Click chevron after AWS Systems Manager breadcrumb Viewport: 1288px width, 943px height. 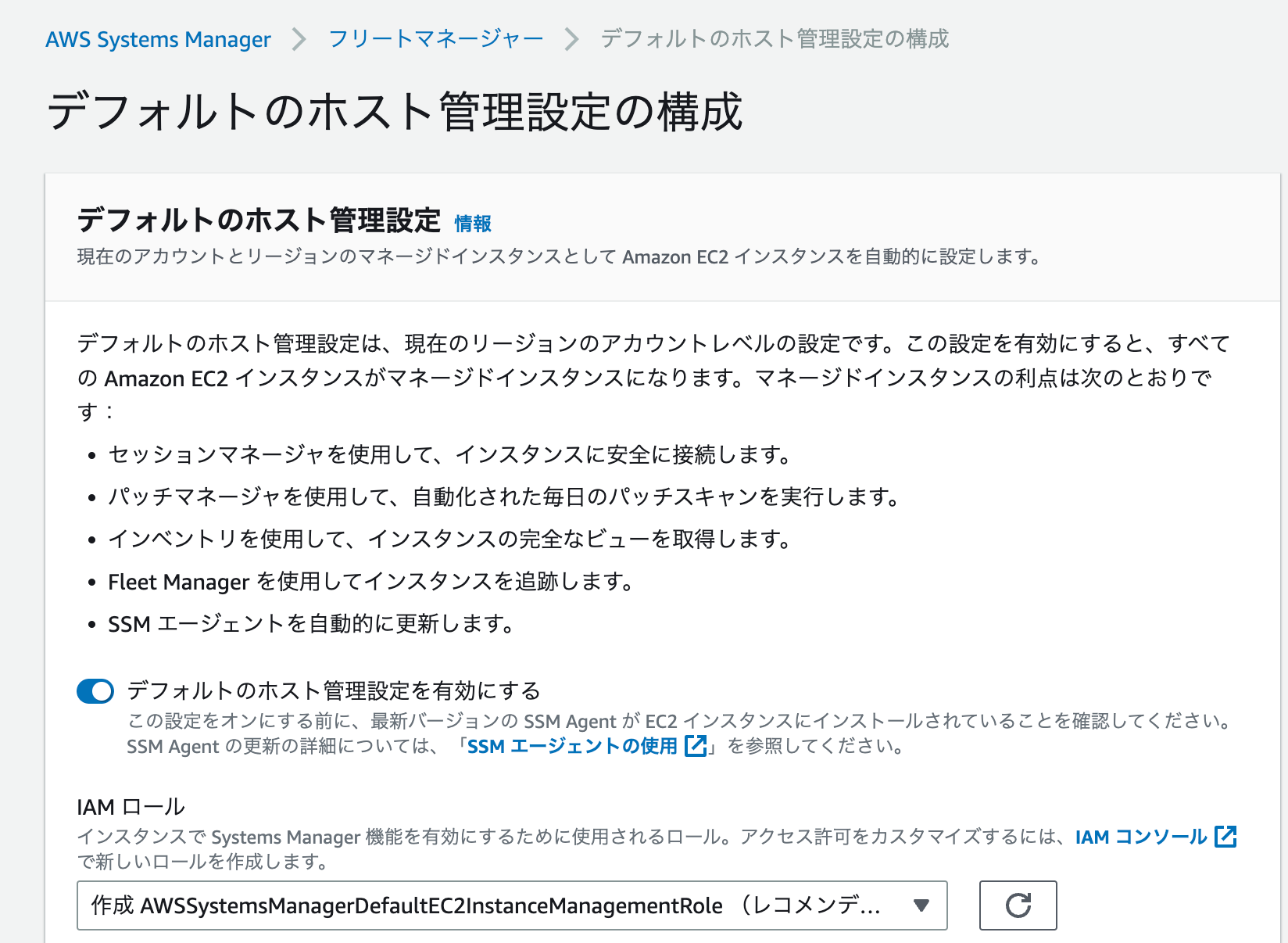[x=299, y=39]
